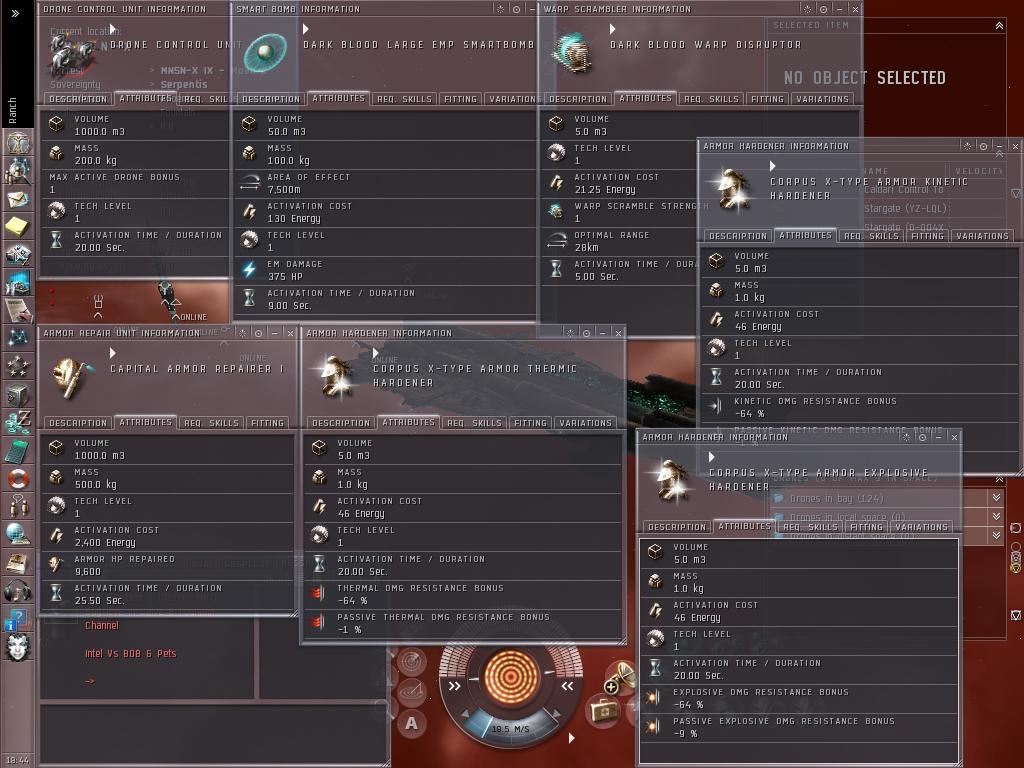Open Description tab in Smart Bomb window

270,99
